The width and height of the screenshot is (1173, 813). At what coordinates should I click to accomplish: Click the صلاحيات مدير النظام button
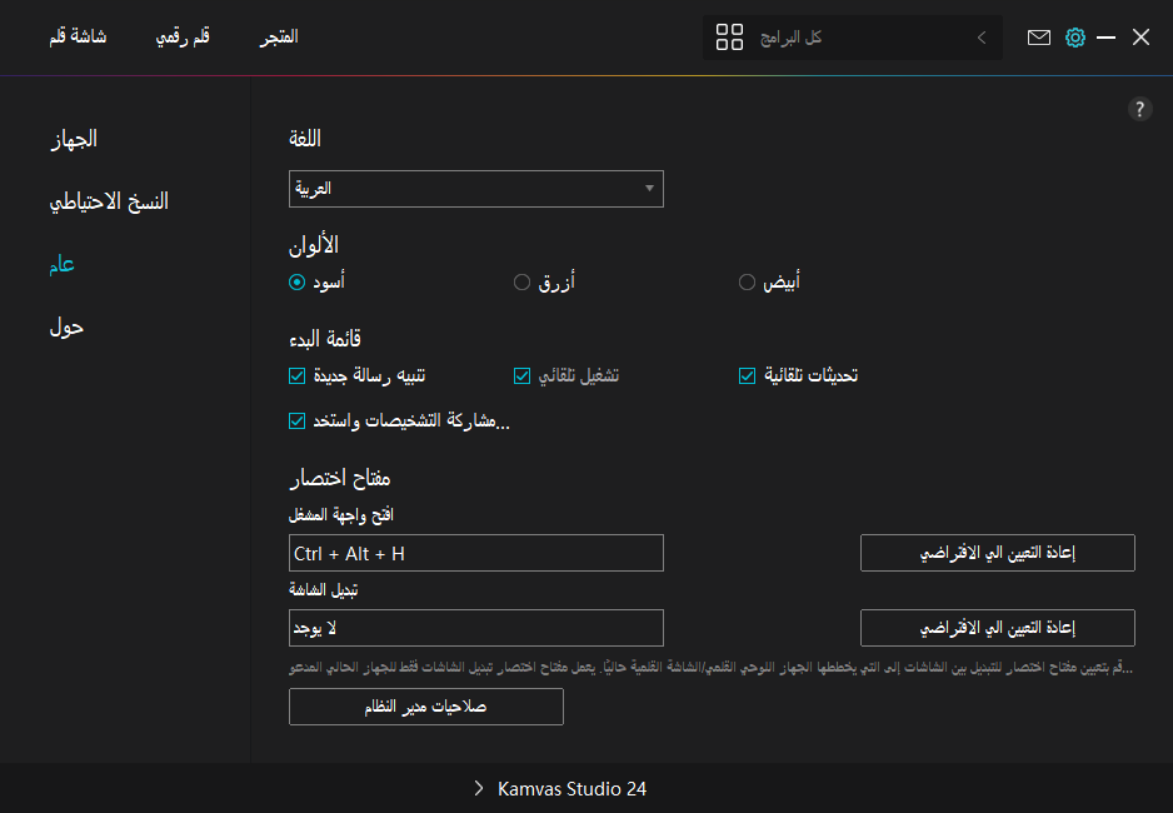[426, 707]
